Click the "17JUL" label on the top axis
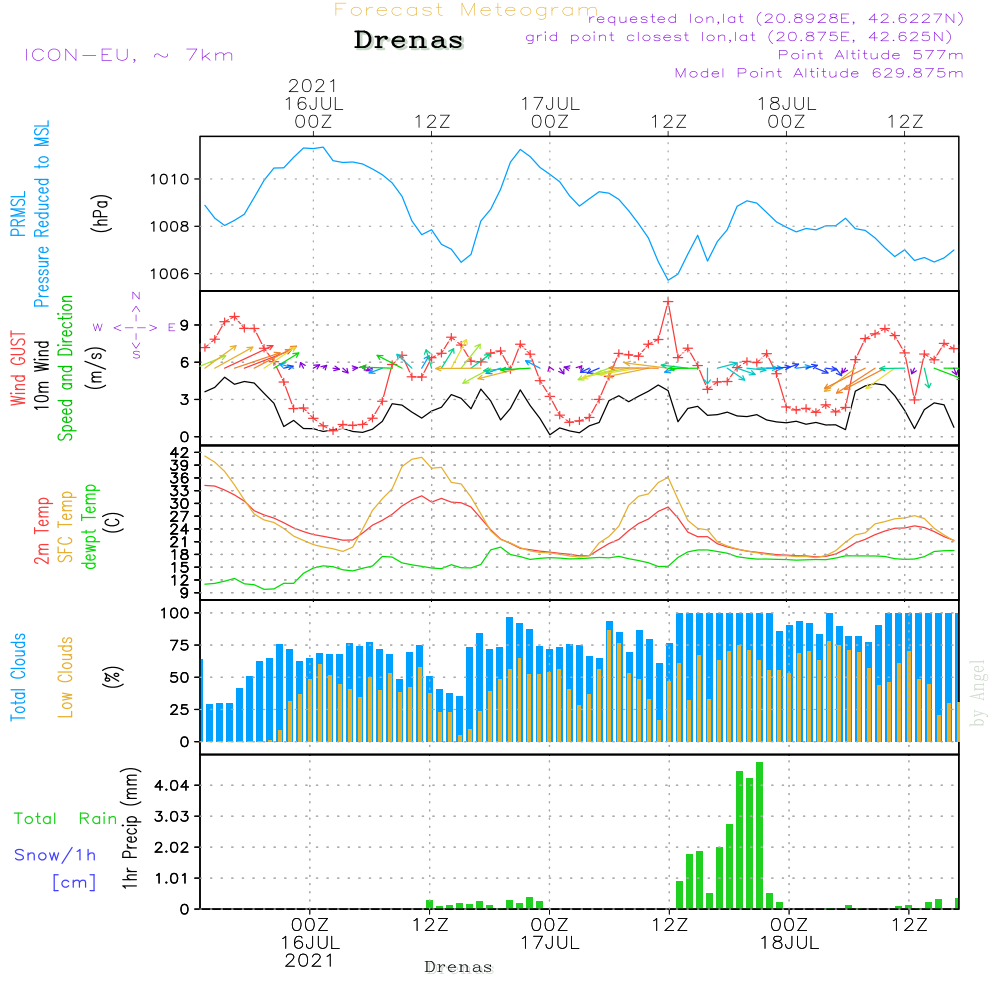 [550, 103]
